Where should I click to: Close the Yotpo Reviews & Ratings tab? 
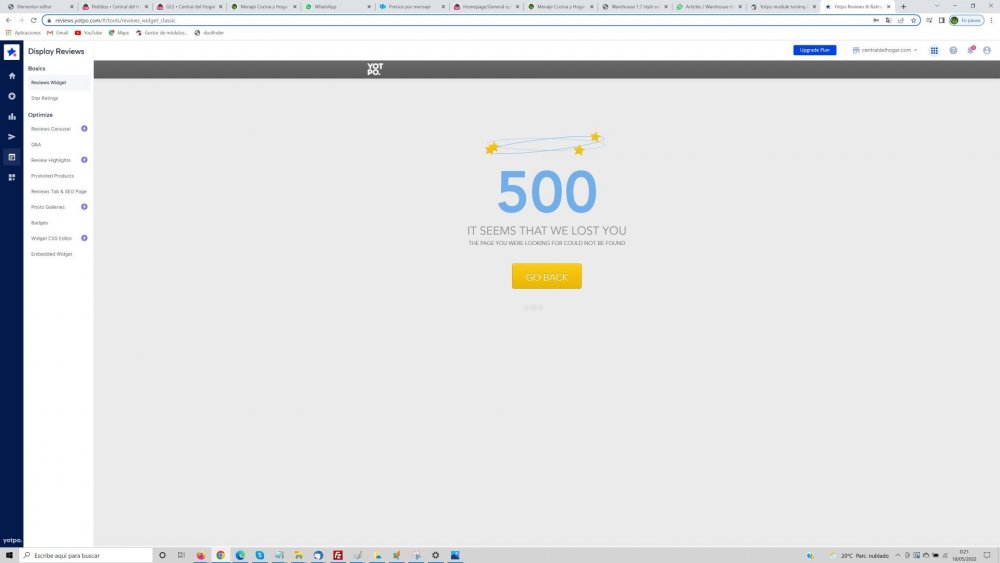[x=888, y=6]
